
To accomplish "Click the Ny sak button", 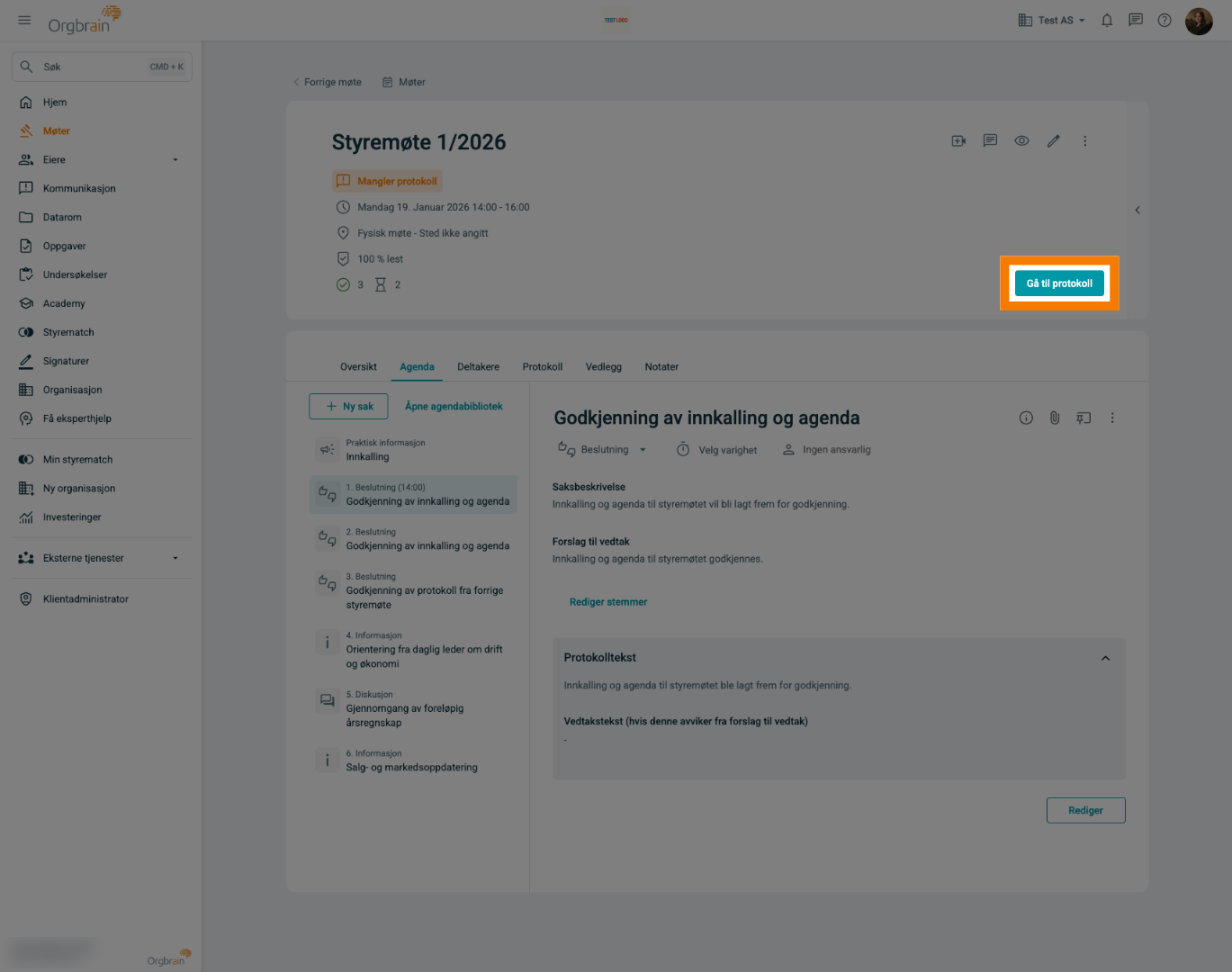I will click(x=348, y=407).
